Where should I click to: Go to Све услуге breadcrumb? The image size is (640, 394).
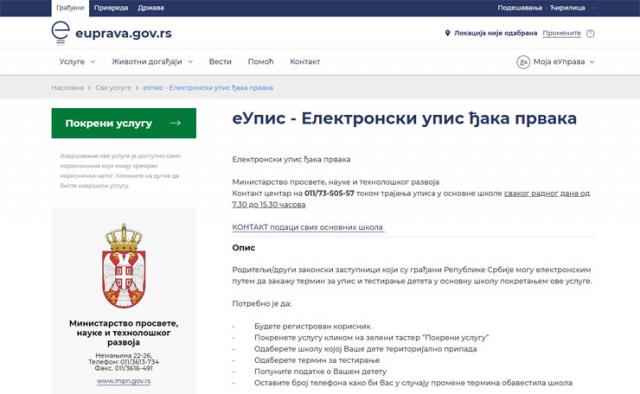(x=113, y=88)
